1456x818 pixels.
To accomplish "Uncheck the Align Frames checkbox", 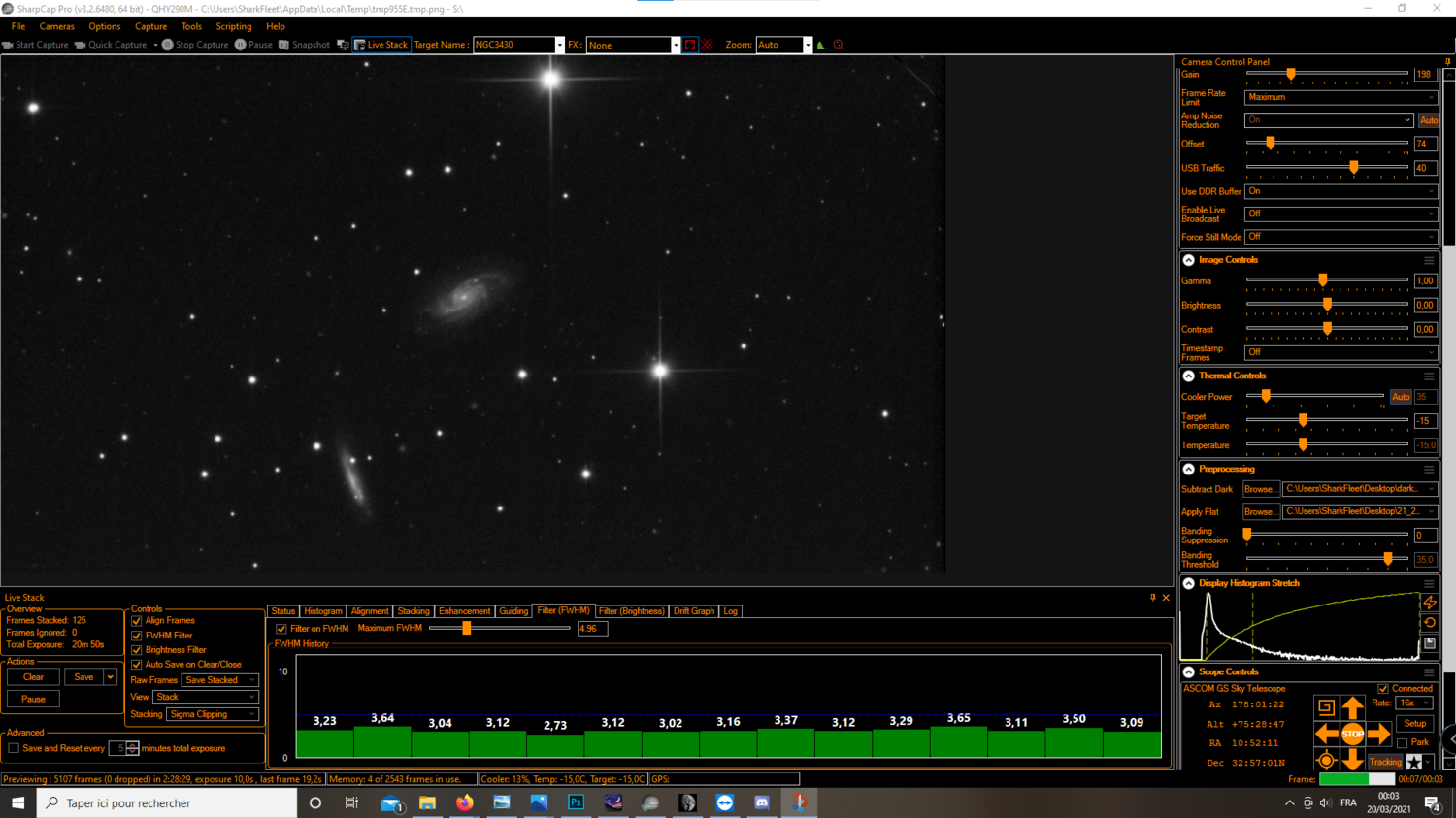I will point(136,620).
